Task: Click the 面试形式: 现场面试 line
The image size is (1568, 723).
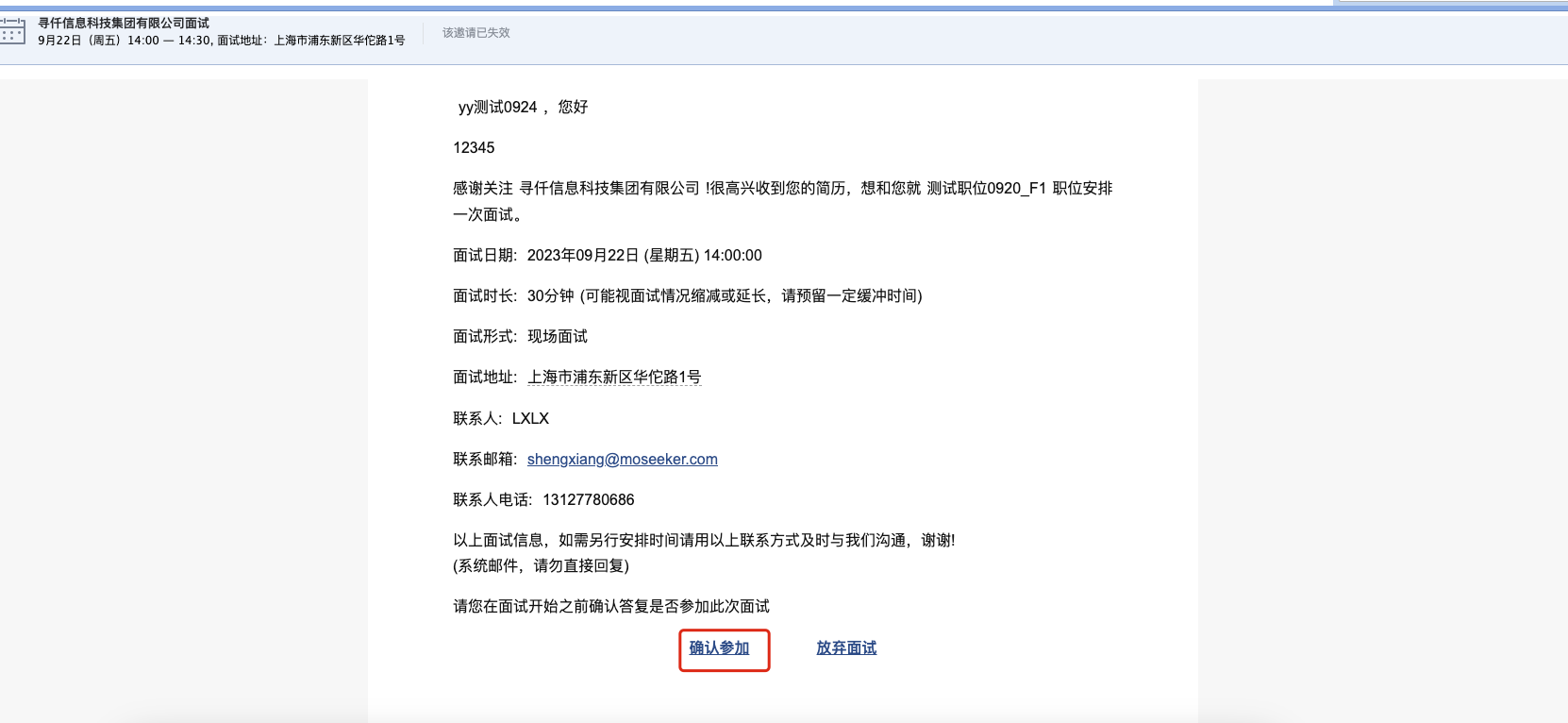Action: click(520, 336)
